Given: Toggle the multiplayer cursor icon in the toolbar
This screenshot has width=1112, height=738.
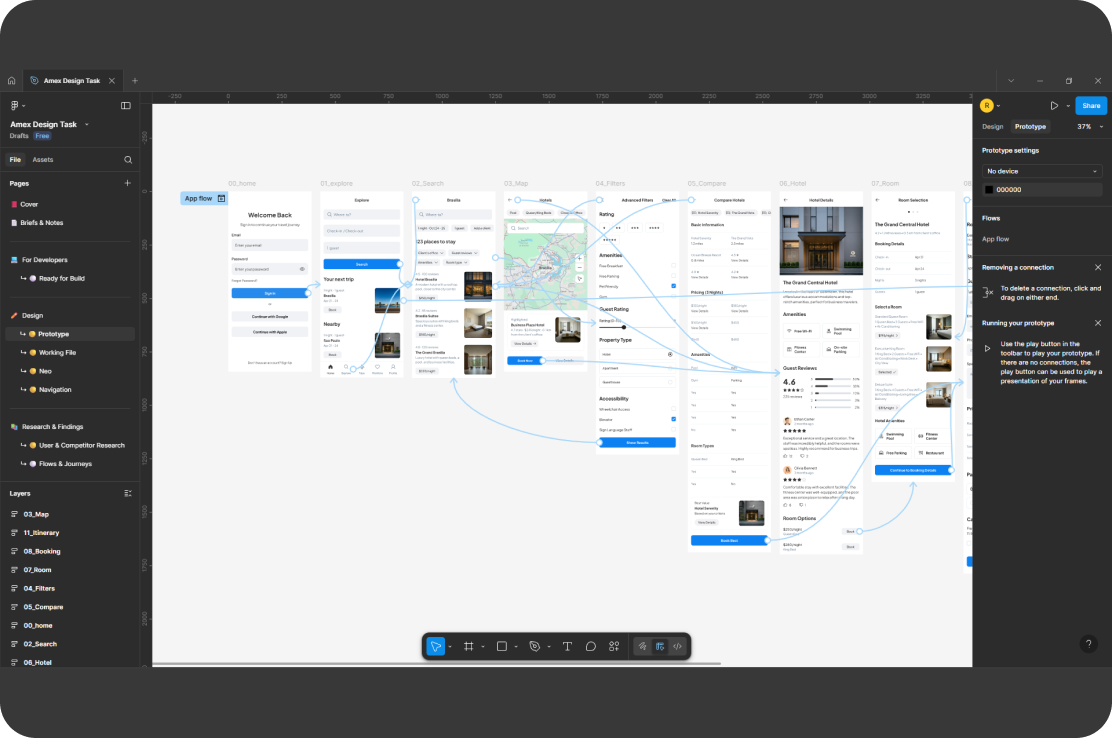Looking at the screenshot, I should 641,646.
